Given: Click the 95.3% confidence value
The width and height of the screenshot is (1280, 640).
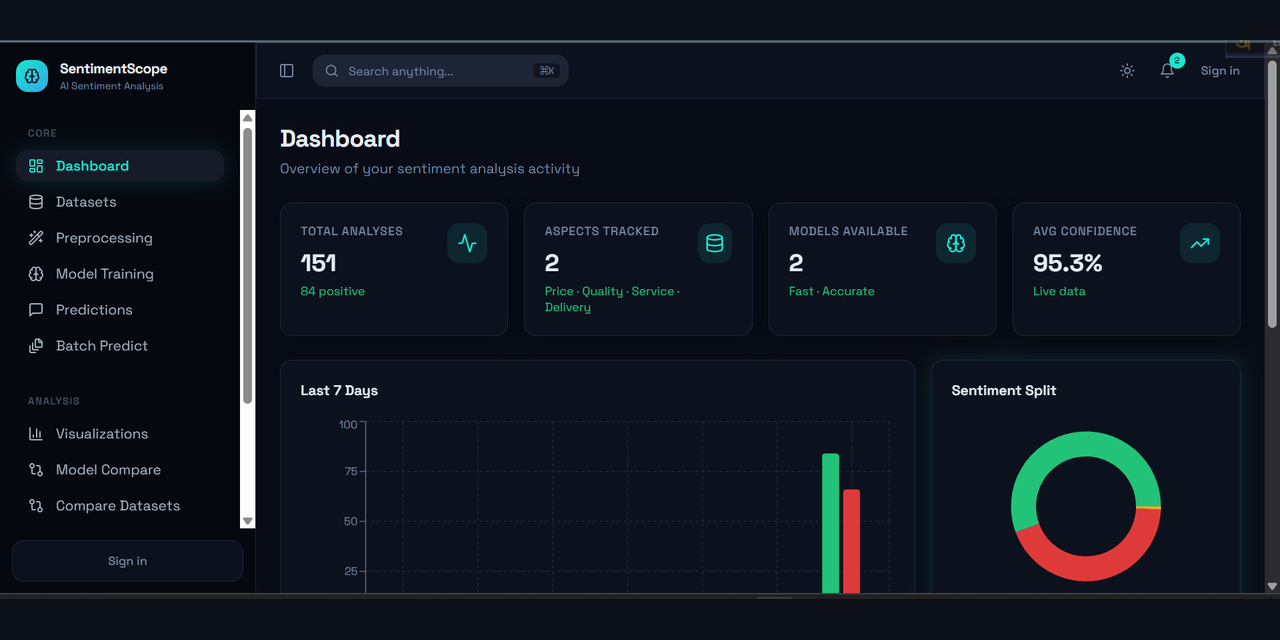Looking at the screenshot, I should (1067, 263).
